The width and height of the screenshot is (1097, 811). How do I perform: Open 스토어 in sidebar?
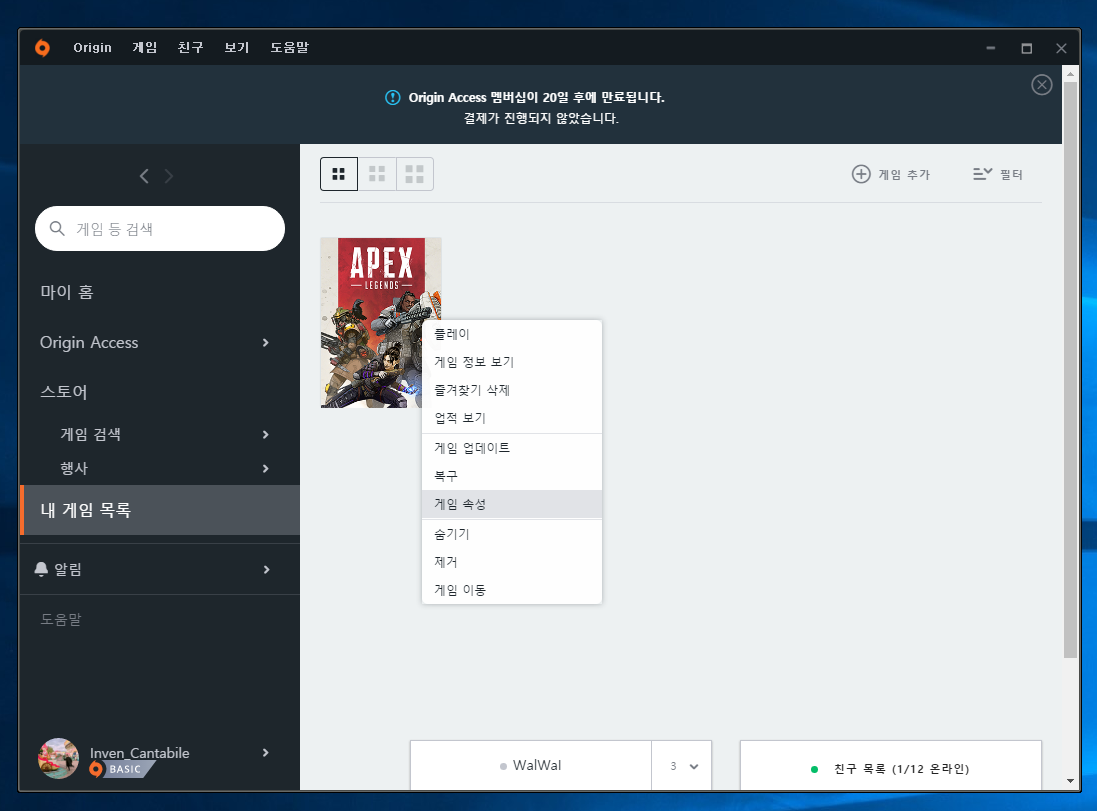click(64, 391)
